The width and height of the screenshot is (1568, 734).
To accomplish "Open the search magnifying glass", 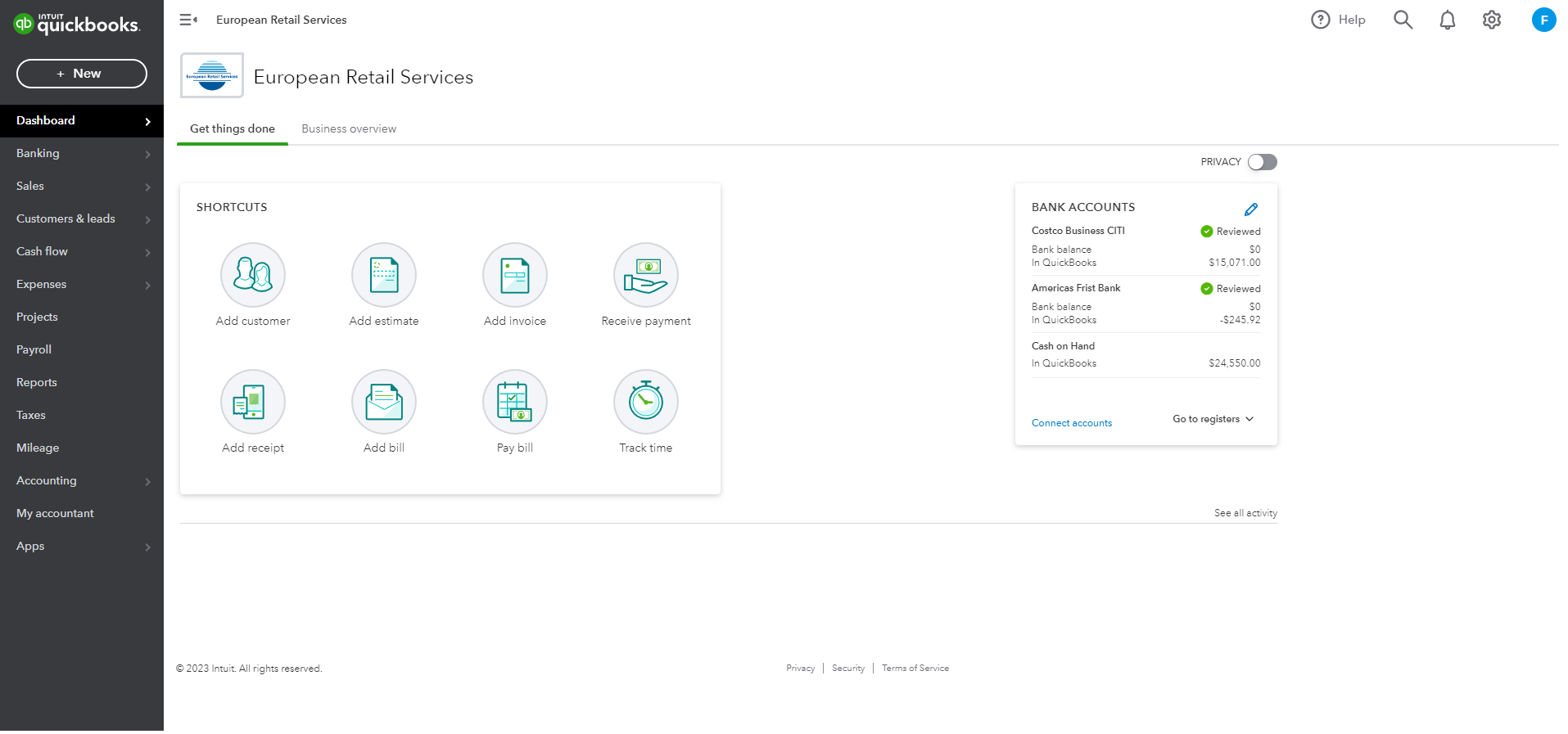I will point(1403,20).
